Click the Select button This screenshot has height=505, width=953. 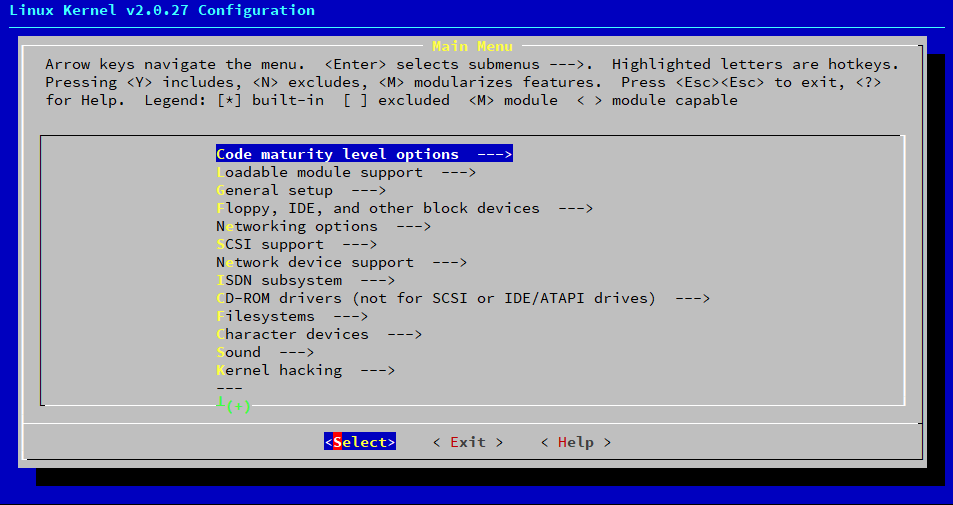point(360,442)
